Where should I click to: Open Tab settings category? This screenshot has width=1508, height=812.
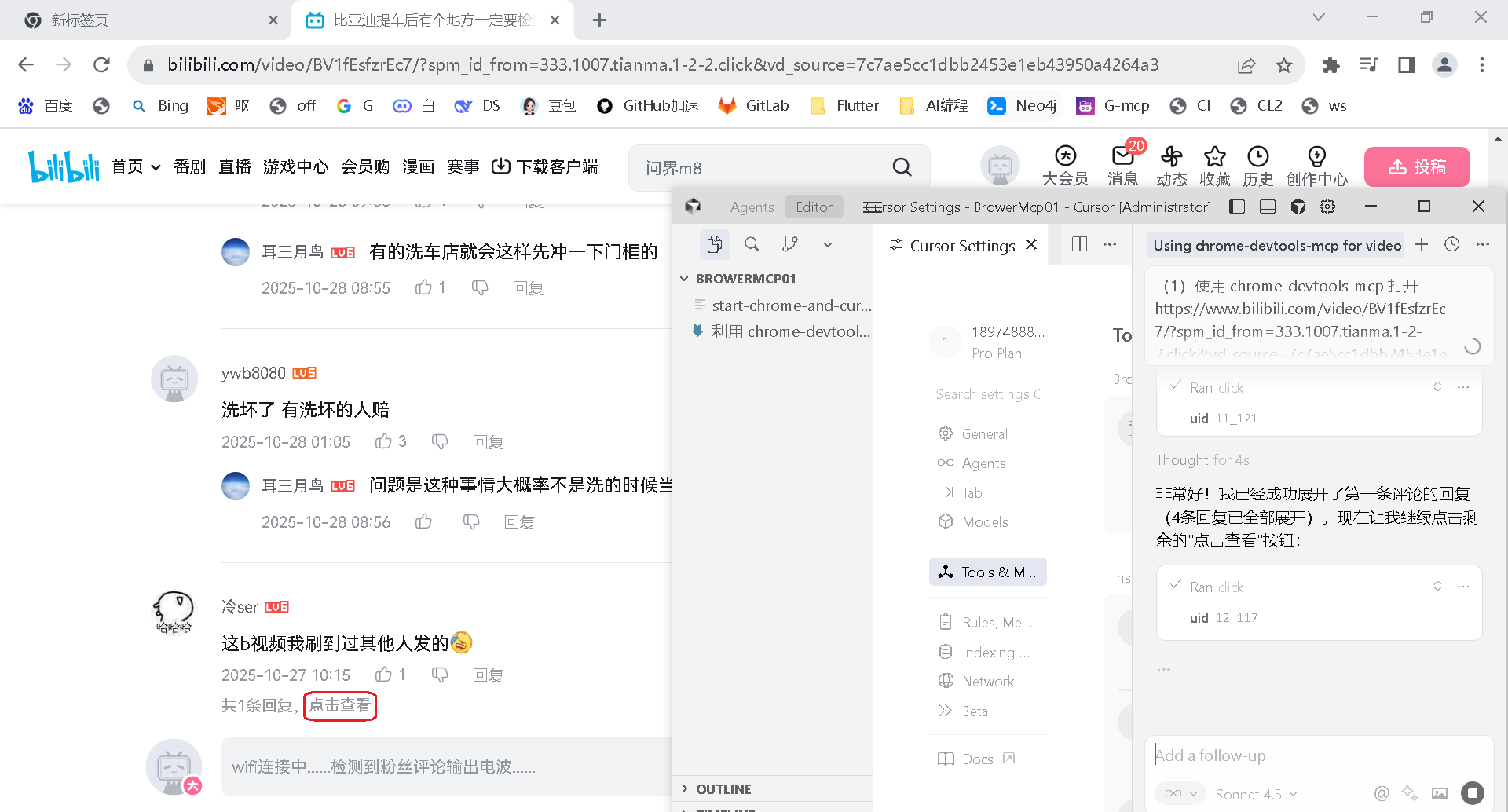[988, 493]
